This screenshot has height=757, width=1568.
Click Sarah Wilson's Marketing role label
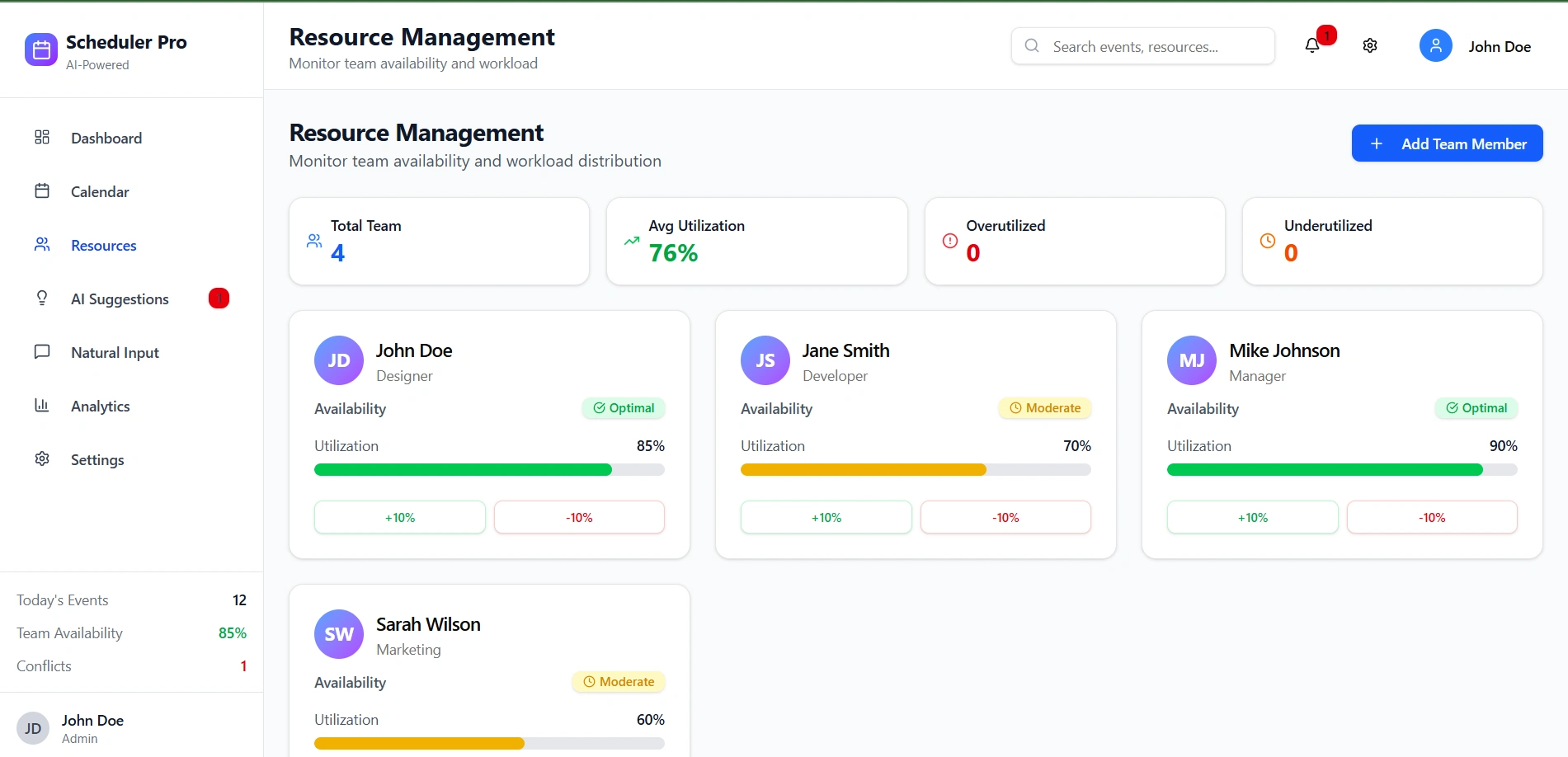point(408,650)
